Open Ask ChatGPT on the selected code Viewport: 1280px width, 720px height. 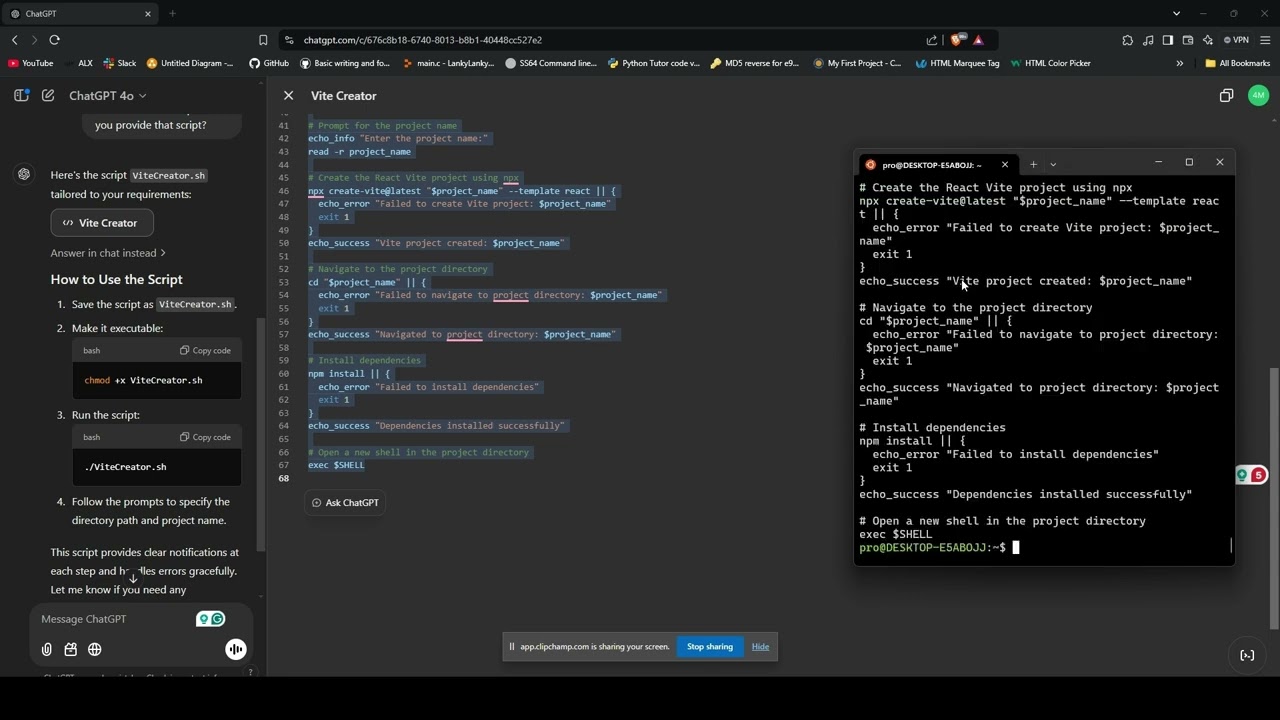click(345, 503)
